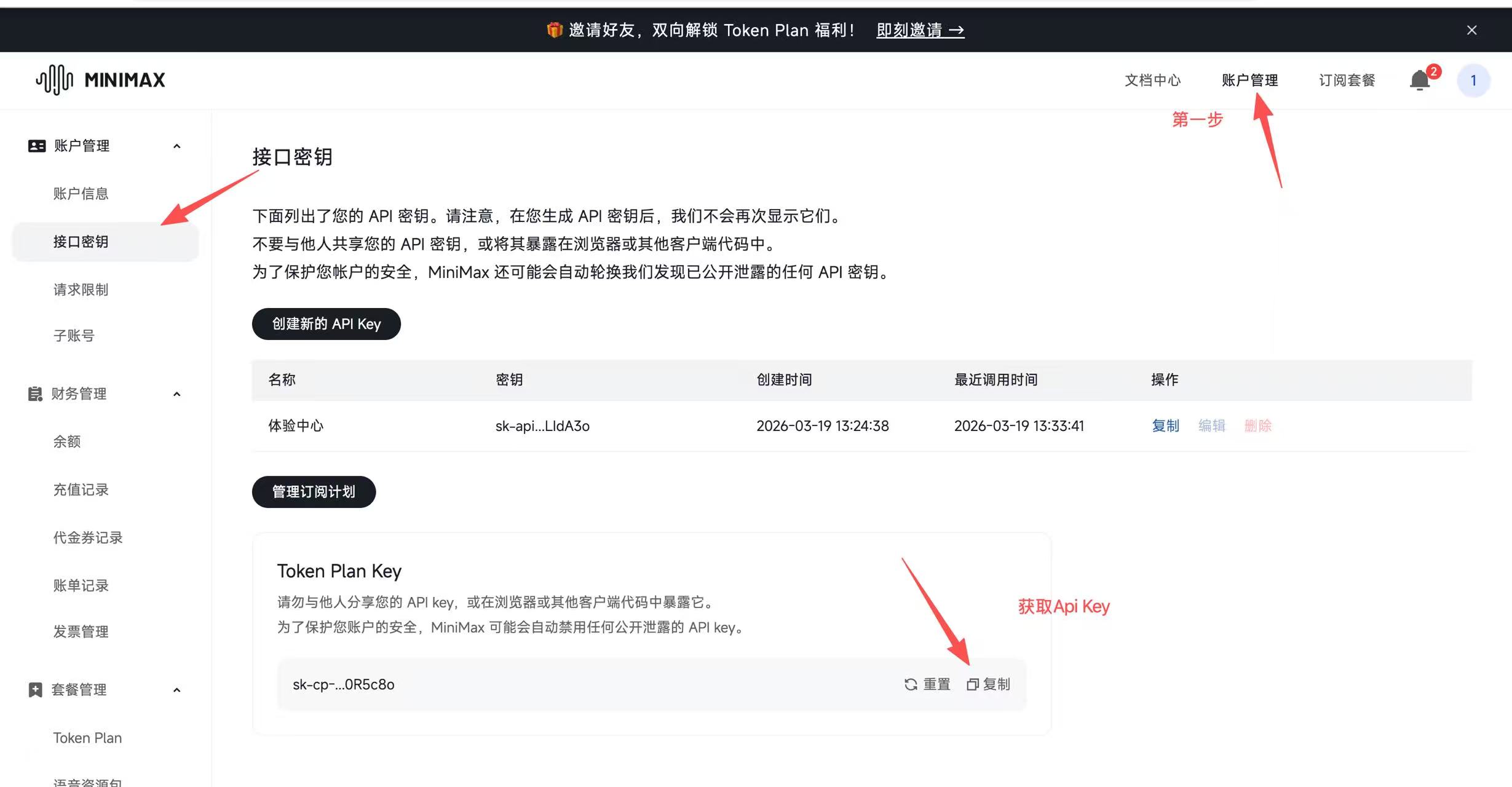Click 创建新的 API Key button
This screenshot has width=1512, height=787.
326,324
